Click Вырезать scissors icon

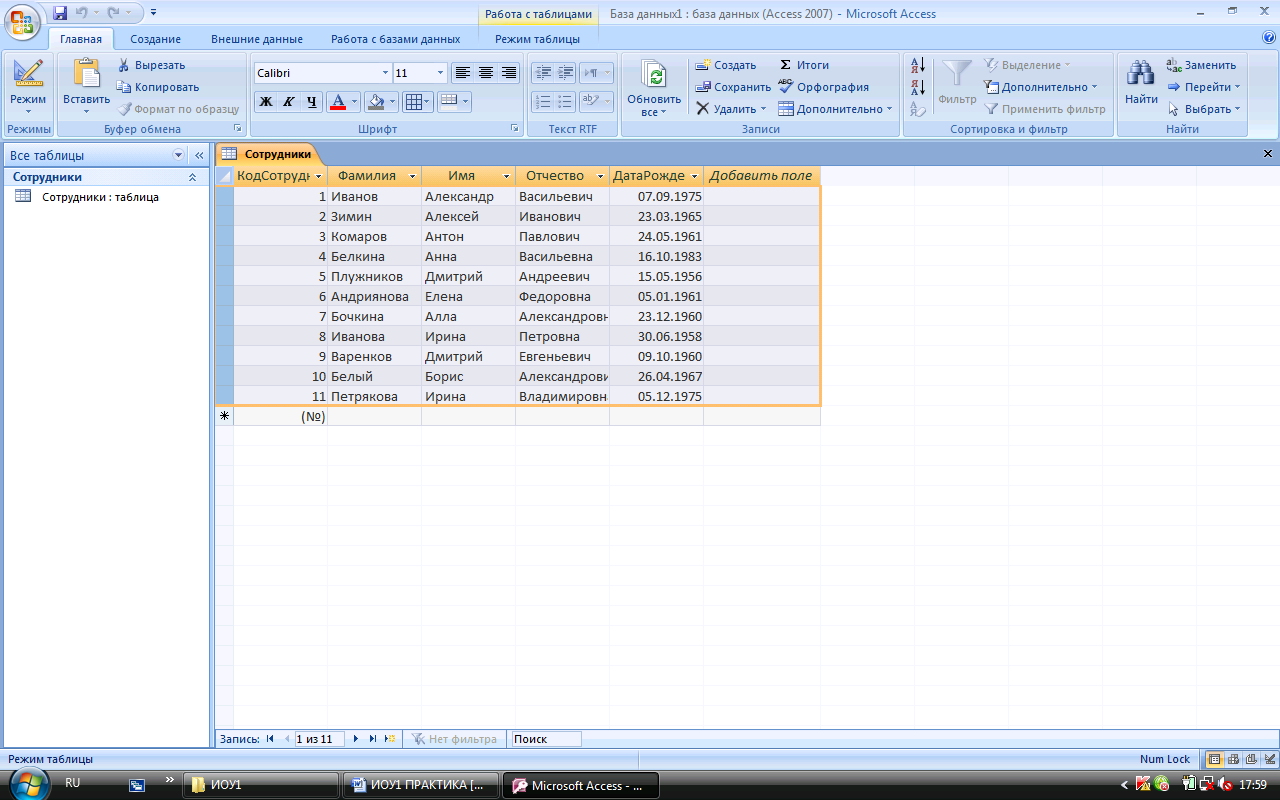125,65
